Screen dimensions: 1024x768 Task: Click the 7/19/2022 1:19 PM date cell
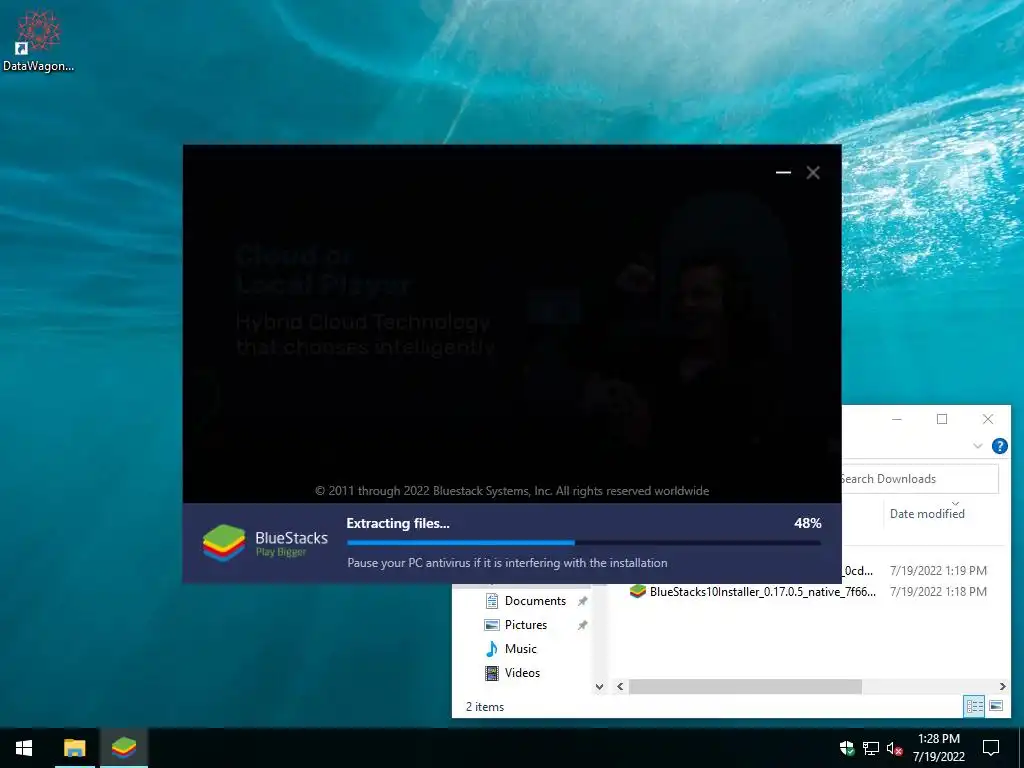coord(938,571)
